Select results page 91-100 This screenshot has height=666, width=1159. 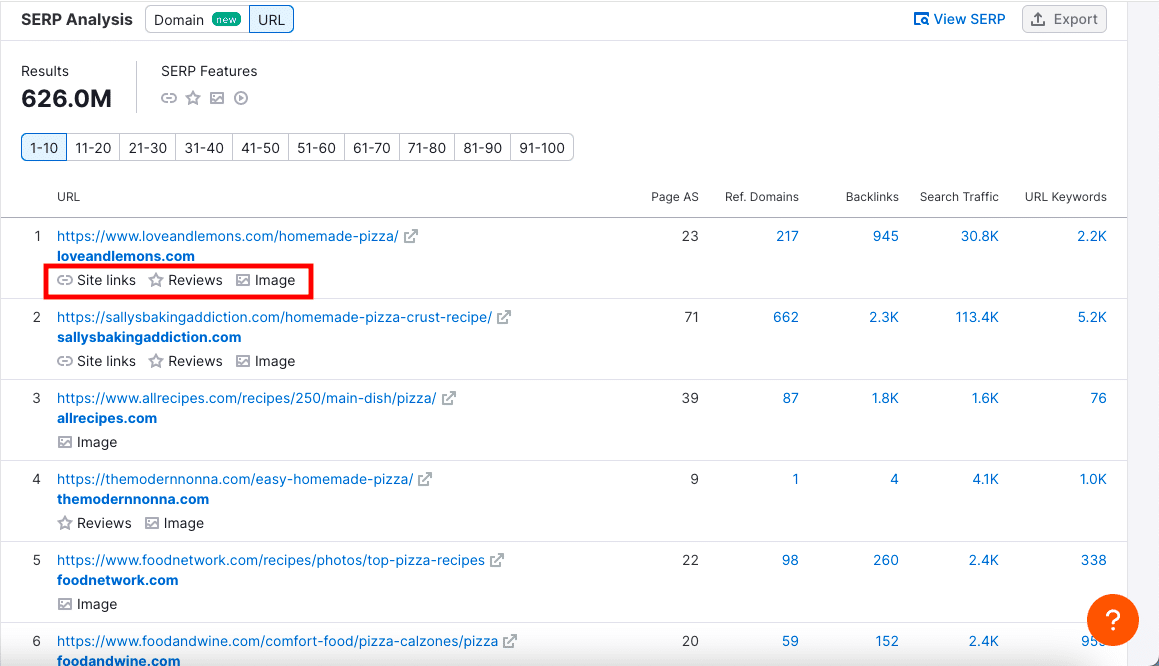(x=542, y=148)
